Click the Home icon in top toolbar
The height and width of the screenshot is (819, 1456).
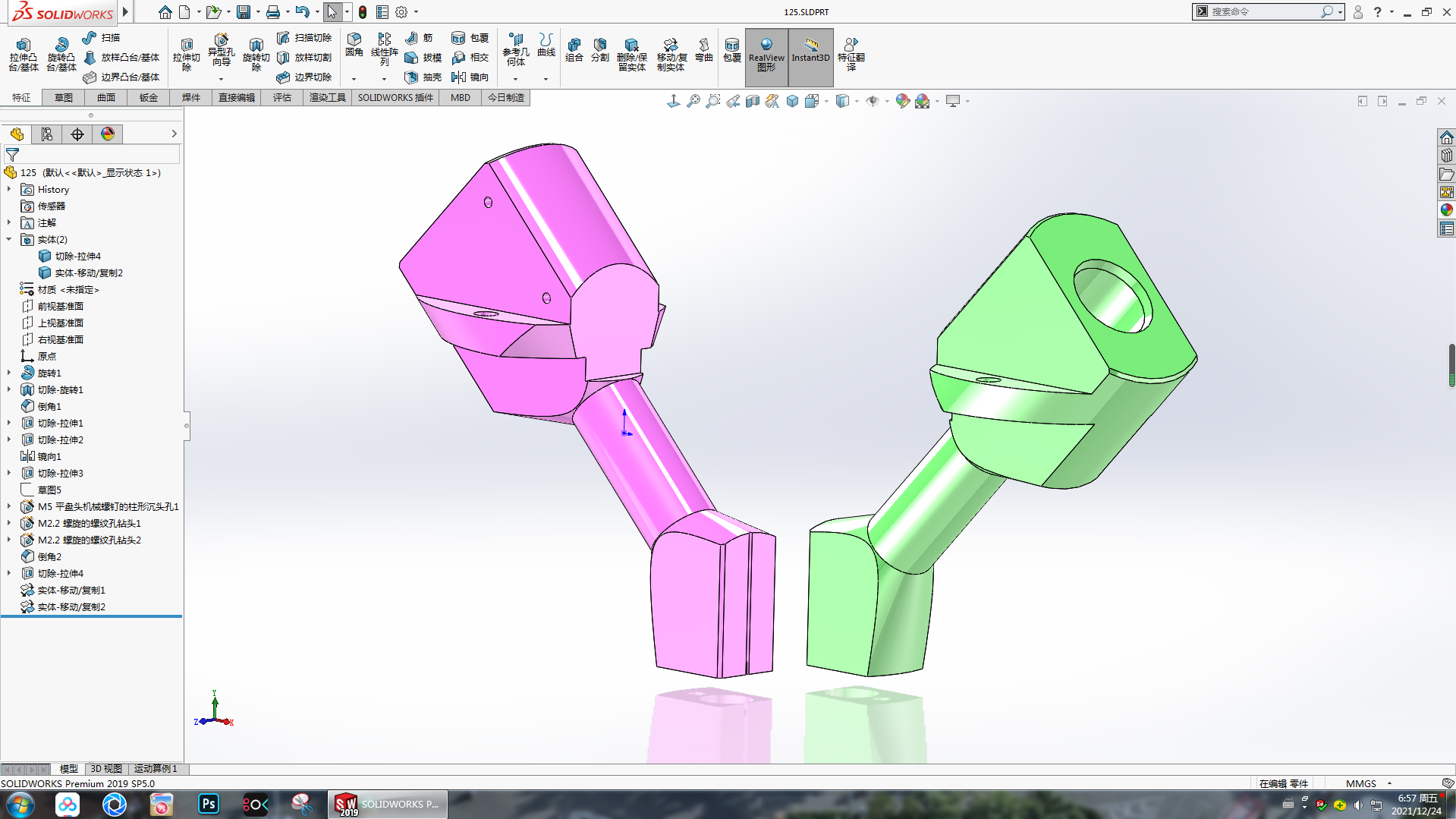click(x=165, y=12)
